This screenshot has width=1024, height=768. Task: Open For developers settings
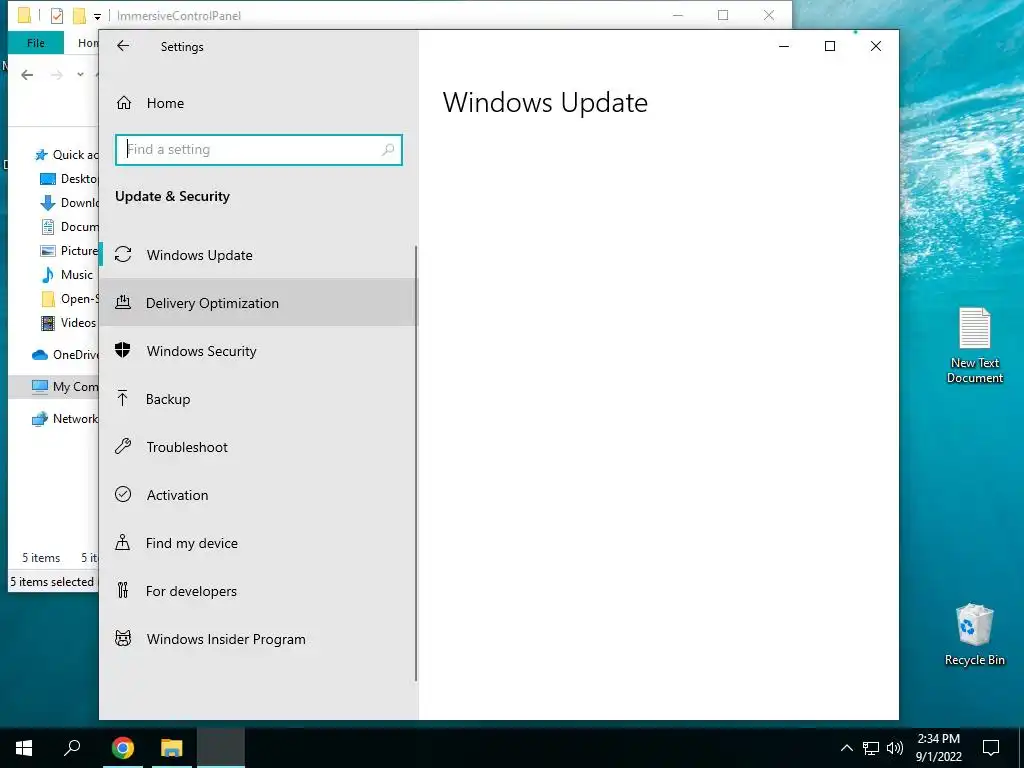pyautogui.click(x=259, y=591)
